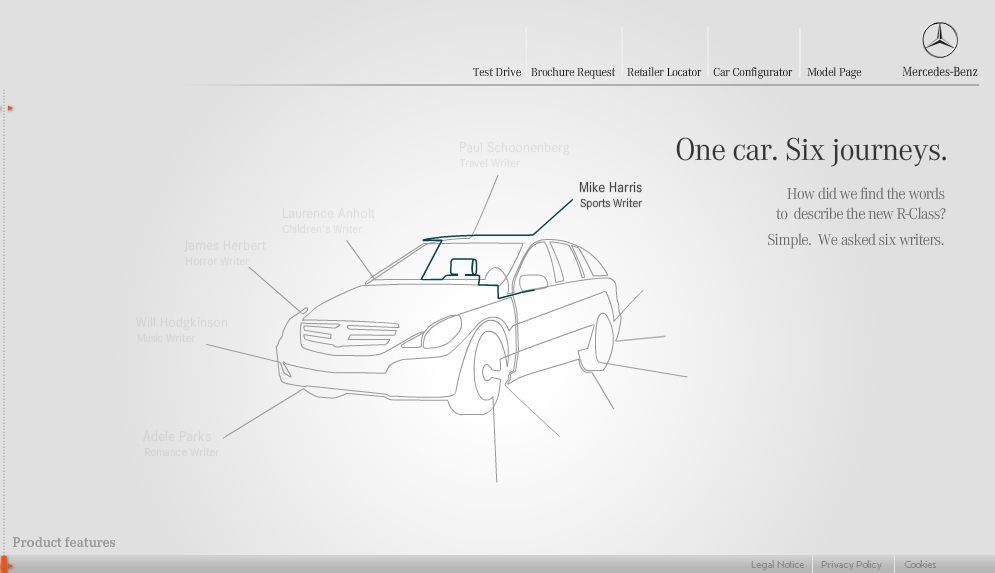The image size is (995, 573).
Task: Open the Privacy Policy link
Action: coord(851,564)
